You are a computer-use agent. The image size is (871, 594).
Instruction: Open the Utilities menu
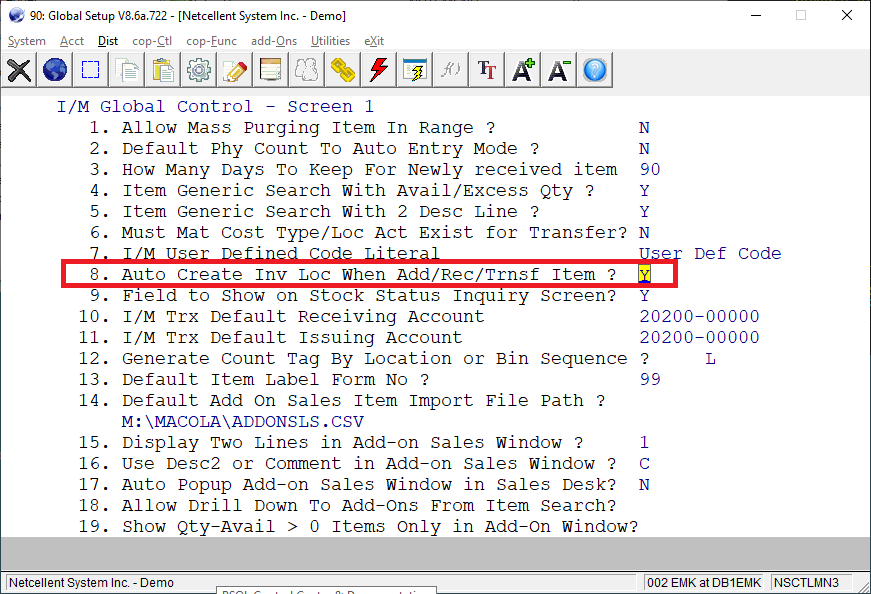[x=330, y=41]
